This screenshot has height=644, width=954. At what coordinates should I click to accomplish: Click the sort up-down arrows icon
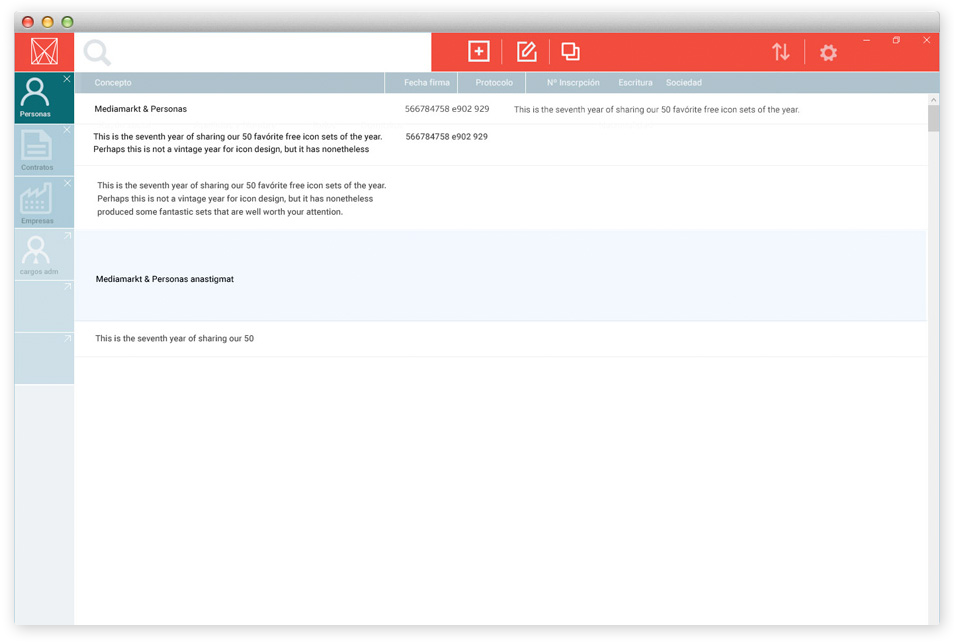click(x=780, y=52)
